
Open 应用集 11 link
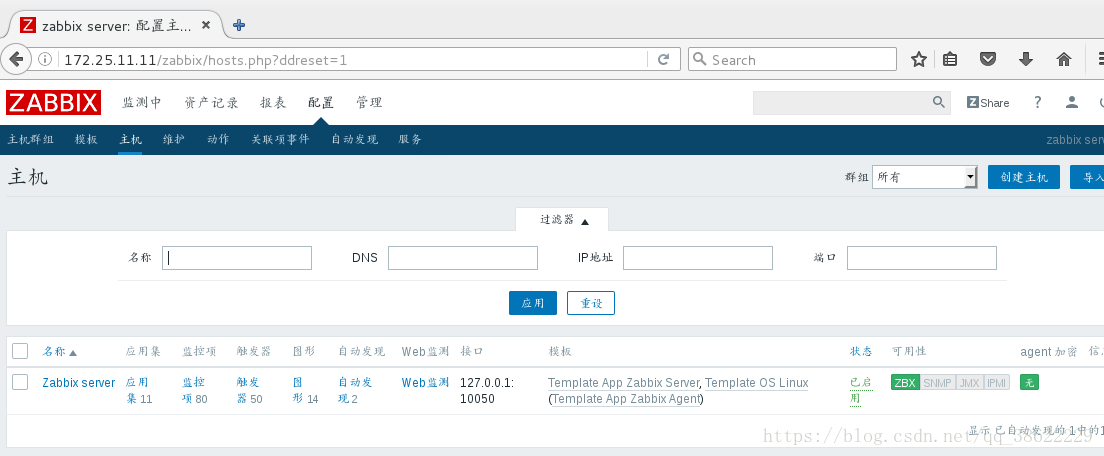139,391
